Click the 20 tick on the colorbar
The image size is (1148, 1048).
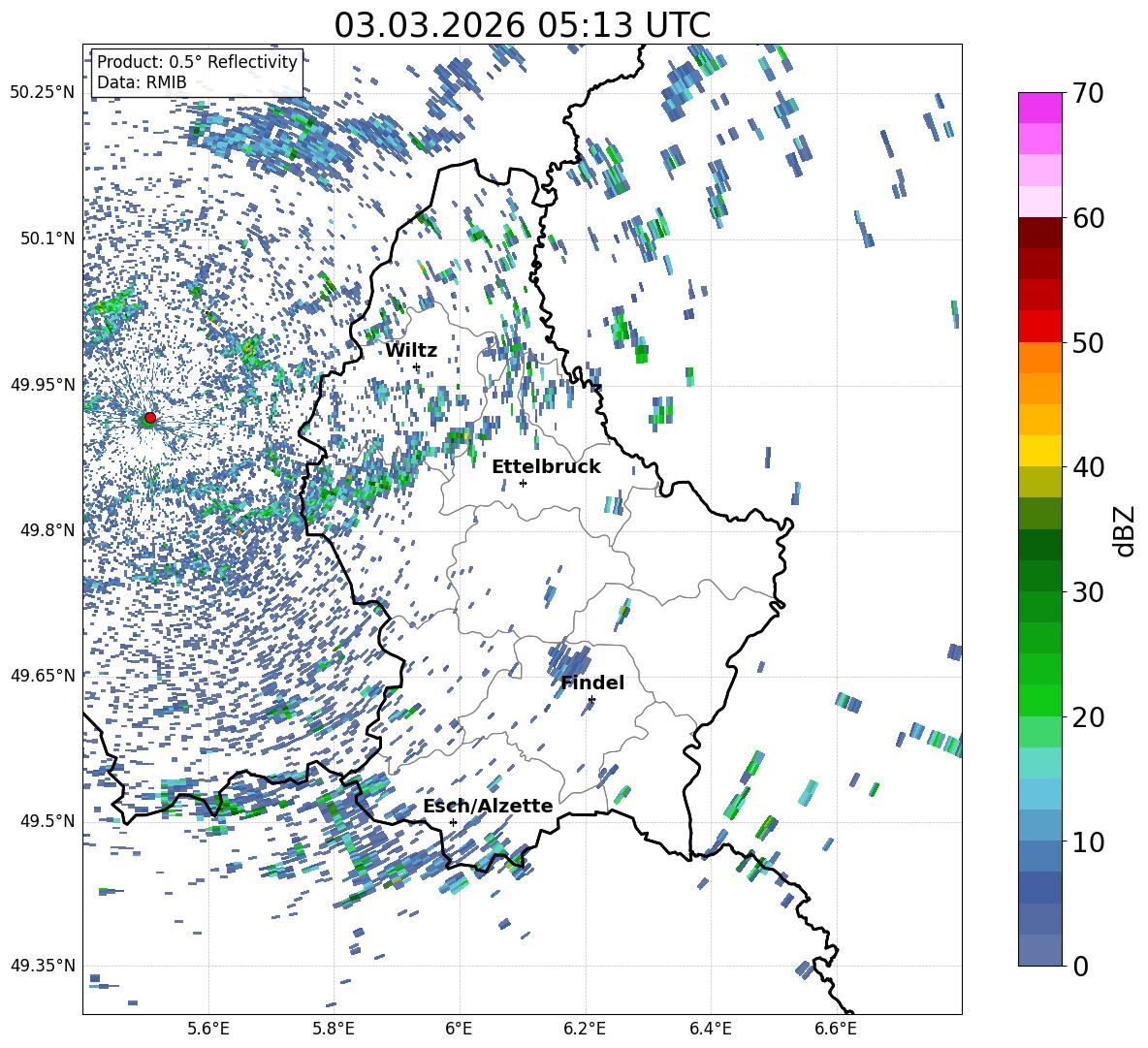[1088, 716]
